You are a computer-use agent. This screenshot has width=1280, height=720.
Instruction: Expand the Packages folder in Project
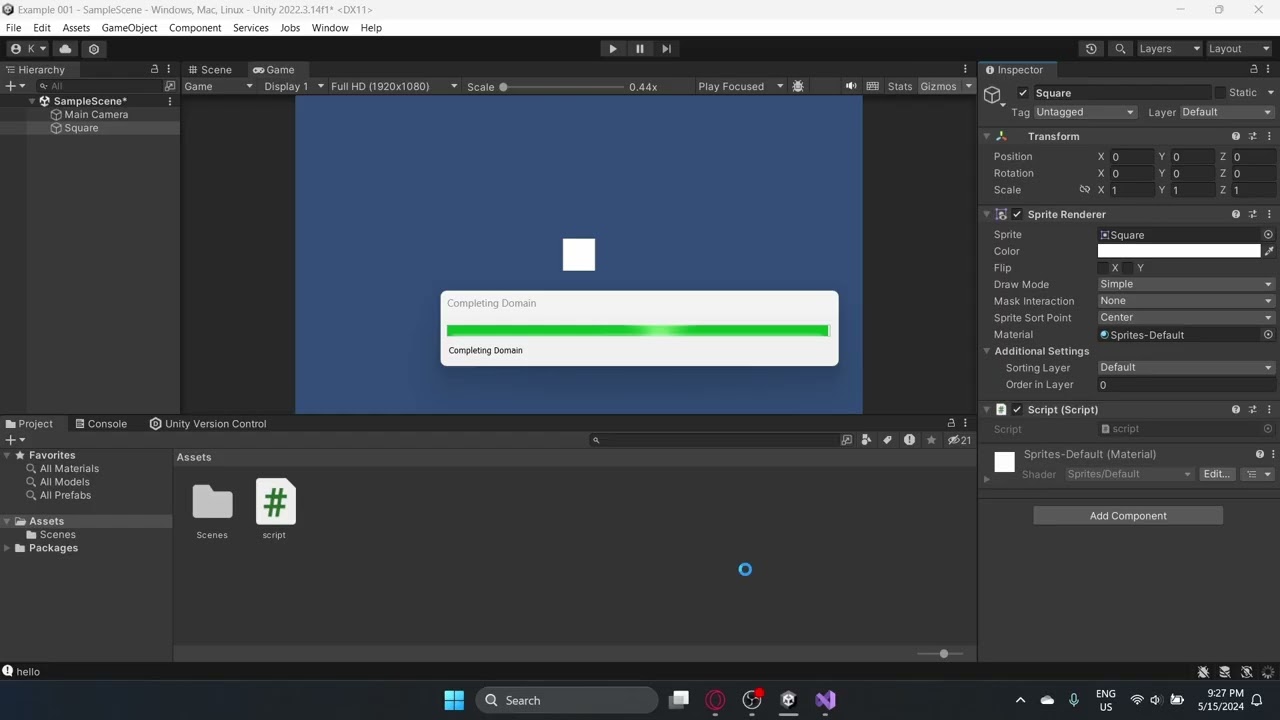(x=7, y=548)
